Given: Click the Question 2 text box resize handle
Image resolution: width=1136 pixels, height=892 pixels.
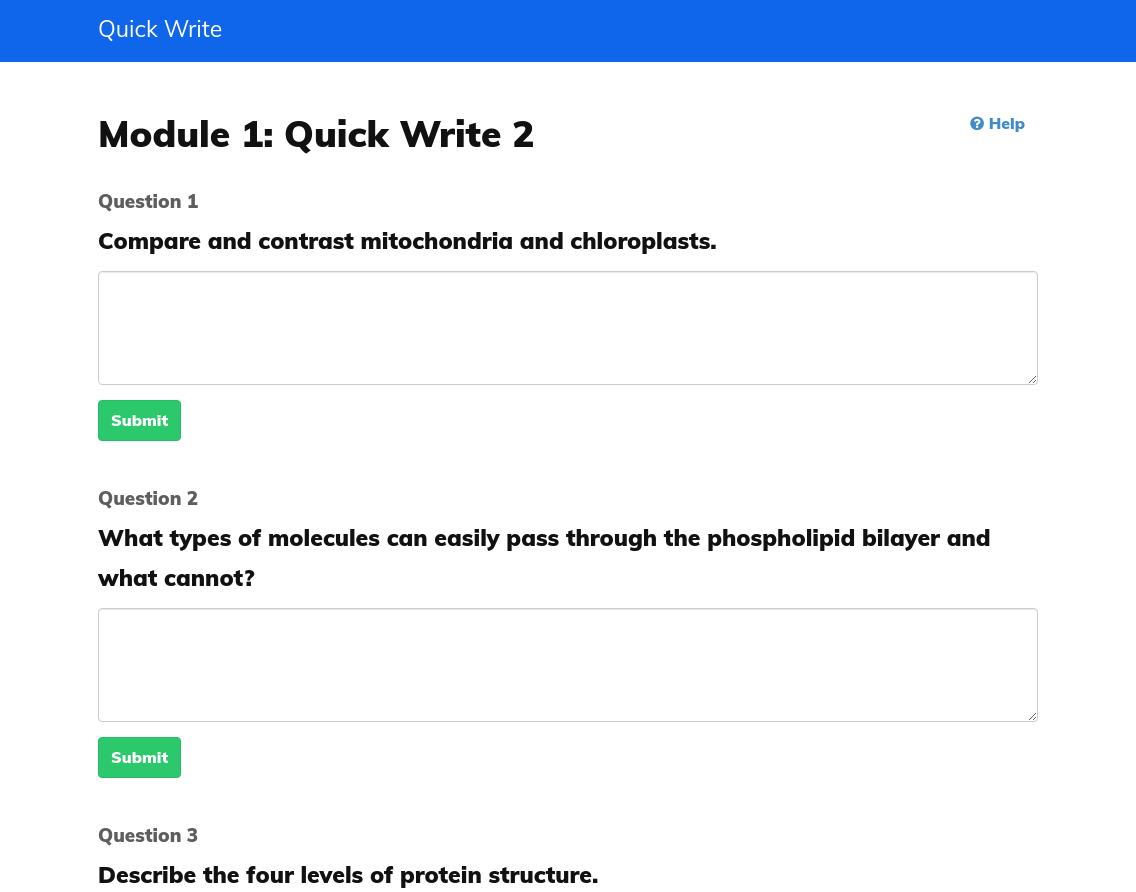Looking at the screenshot, I should (x=1031, y=715).
